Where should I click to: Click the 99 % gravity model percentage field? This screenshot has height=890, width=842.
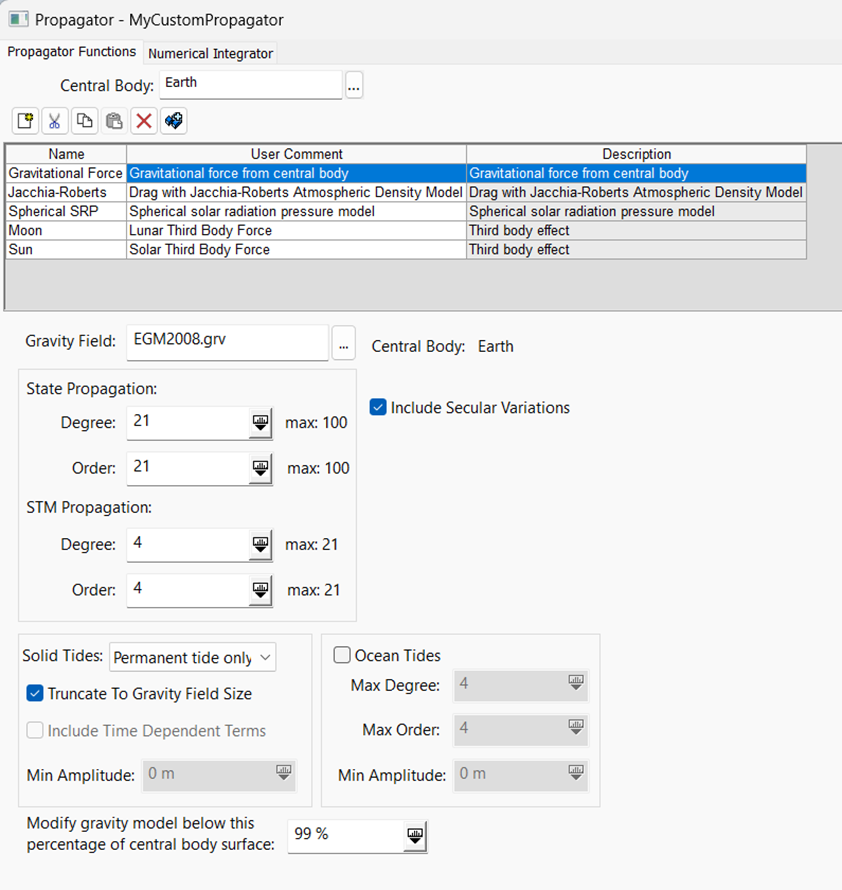tap(346, 836)
